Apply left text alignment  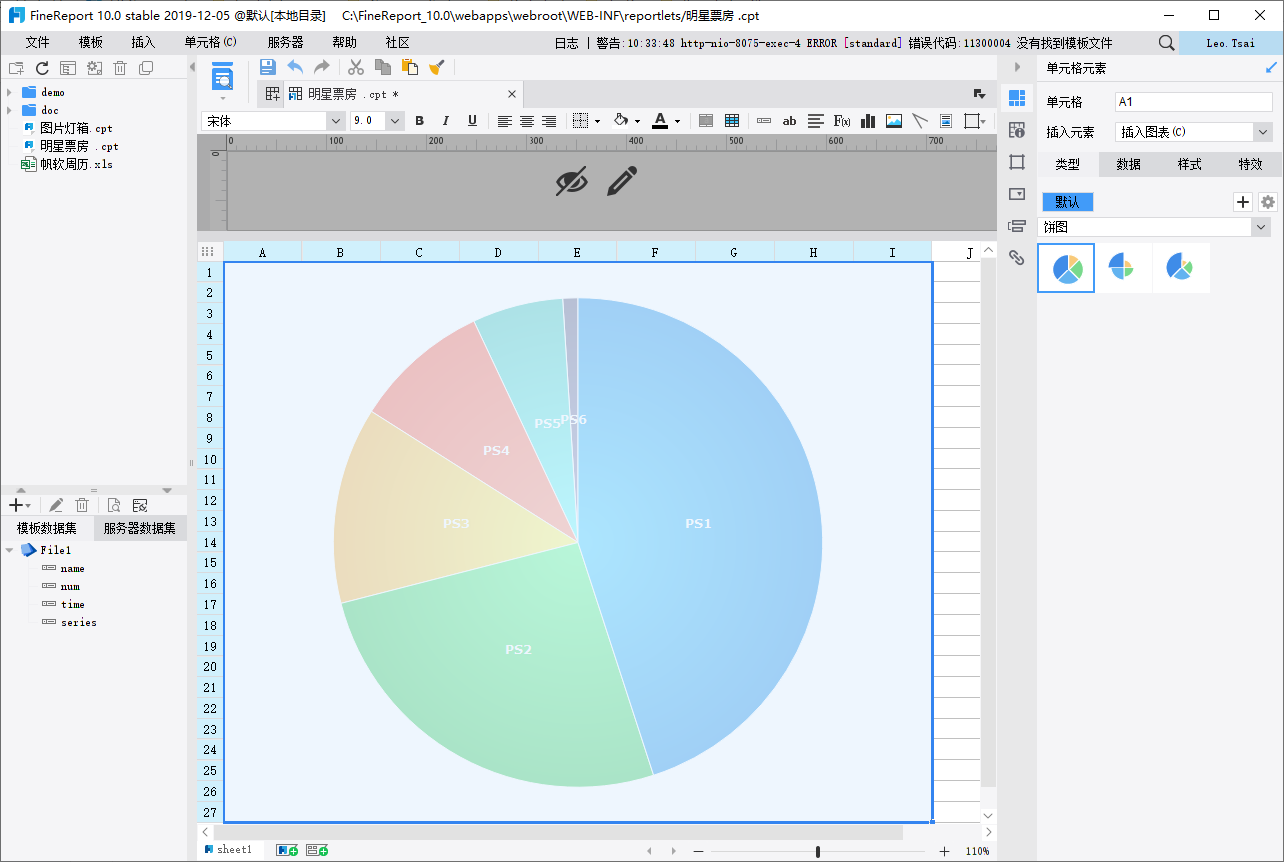(x=505, y=121)
